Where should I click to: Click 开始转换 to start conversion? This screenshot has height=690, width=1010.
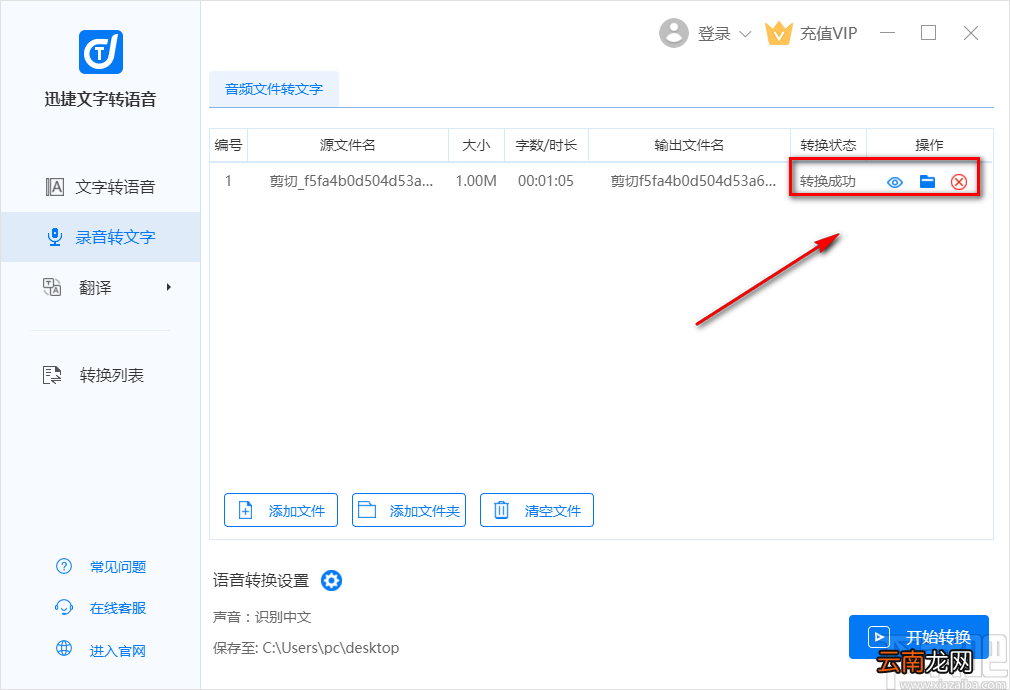(919, 637)
